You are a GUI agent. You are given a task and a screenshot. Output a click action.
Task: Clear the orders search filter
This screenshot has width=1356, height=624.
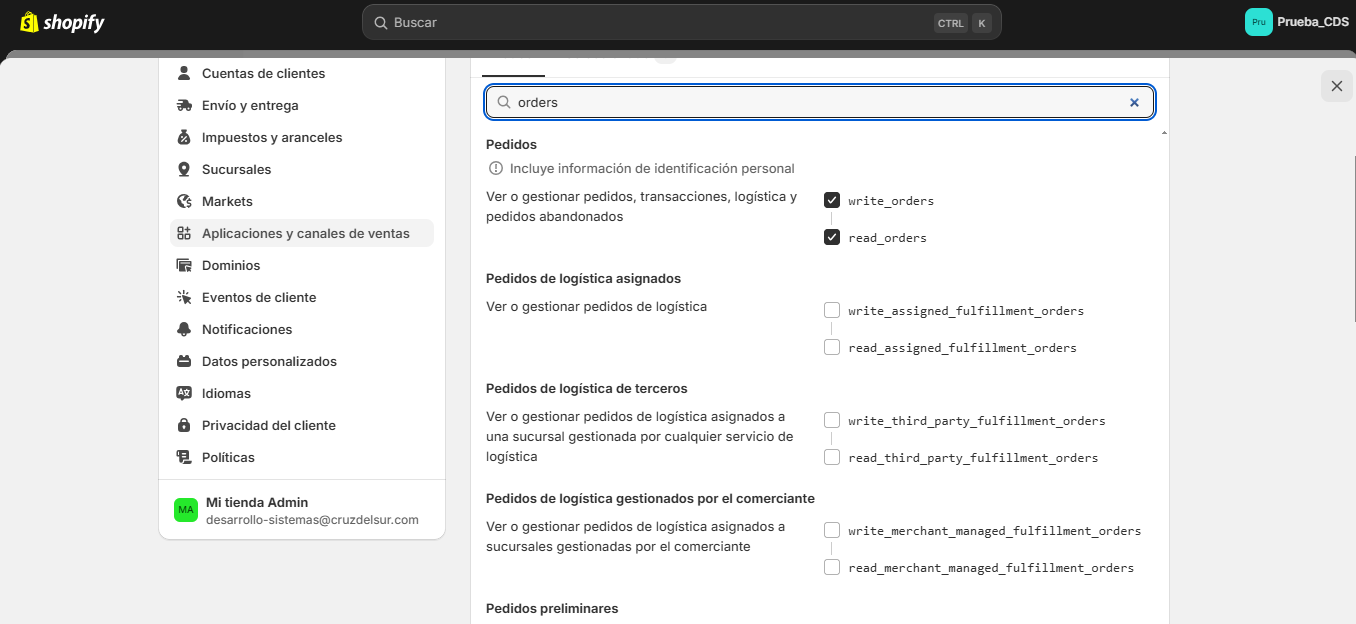coord(1134,102)
